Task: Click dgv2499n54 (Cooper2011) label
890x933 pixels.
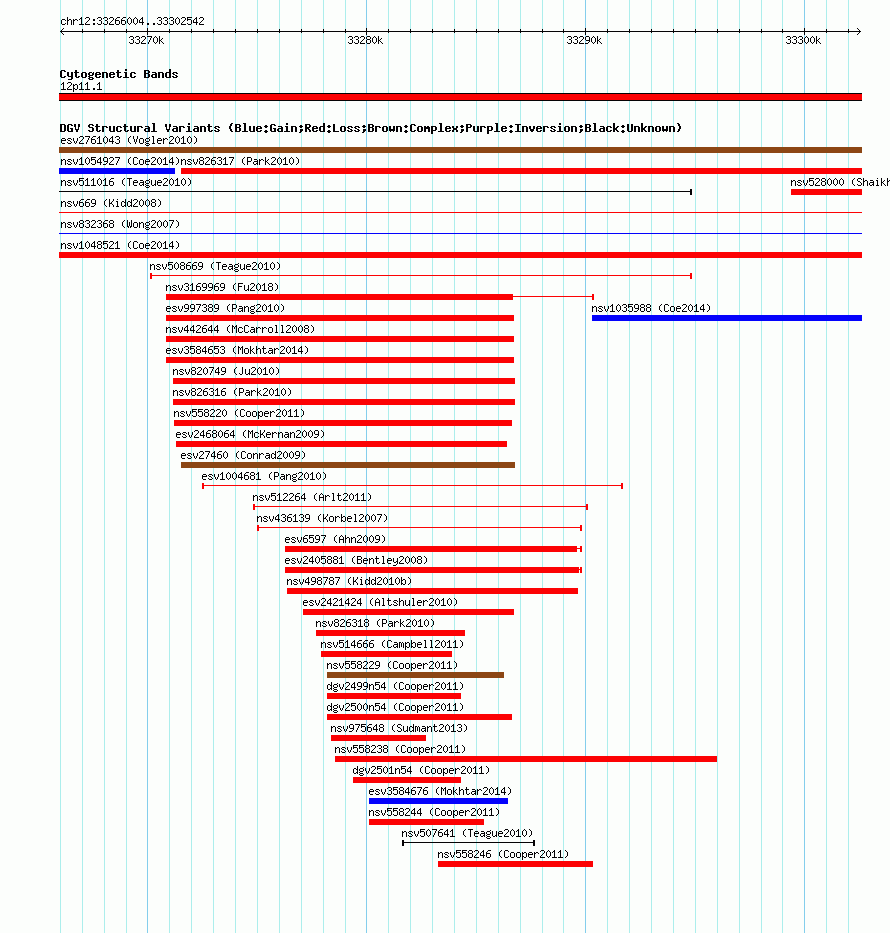Action: coord(395,687)
